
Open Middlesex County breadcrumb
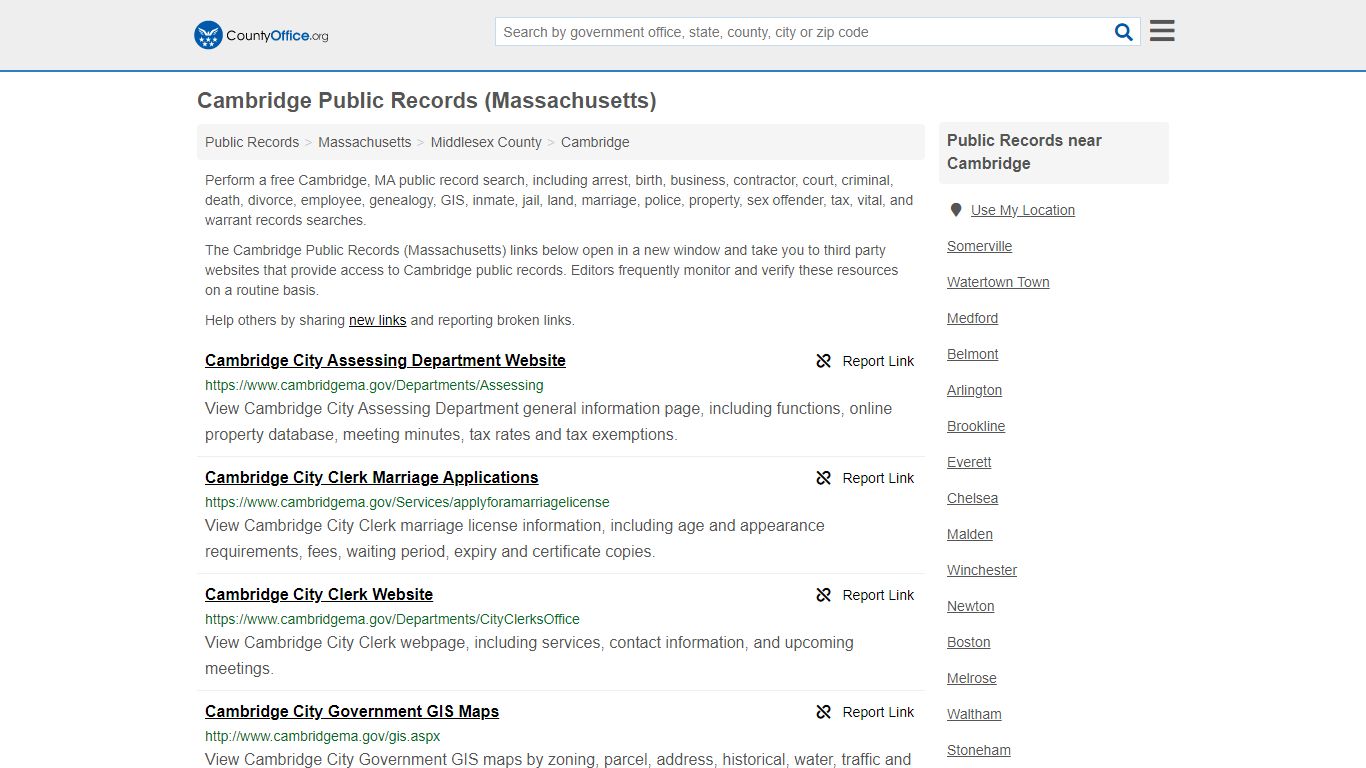[x=486, y=142]
